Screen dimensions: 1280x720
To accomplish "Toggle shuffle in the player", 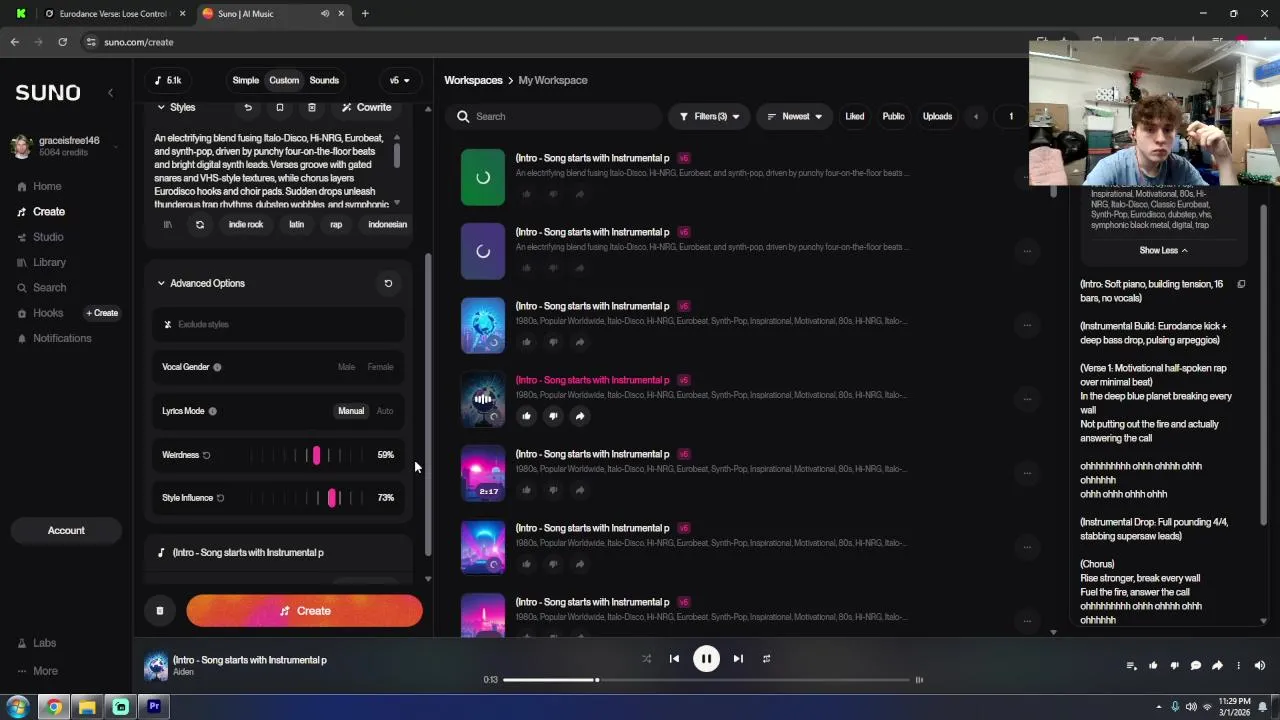I will click(646, 659).
